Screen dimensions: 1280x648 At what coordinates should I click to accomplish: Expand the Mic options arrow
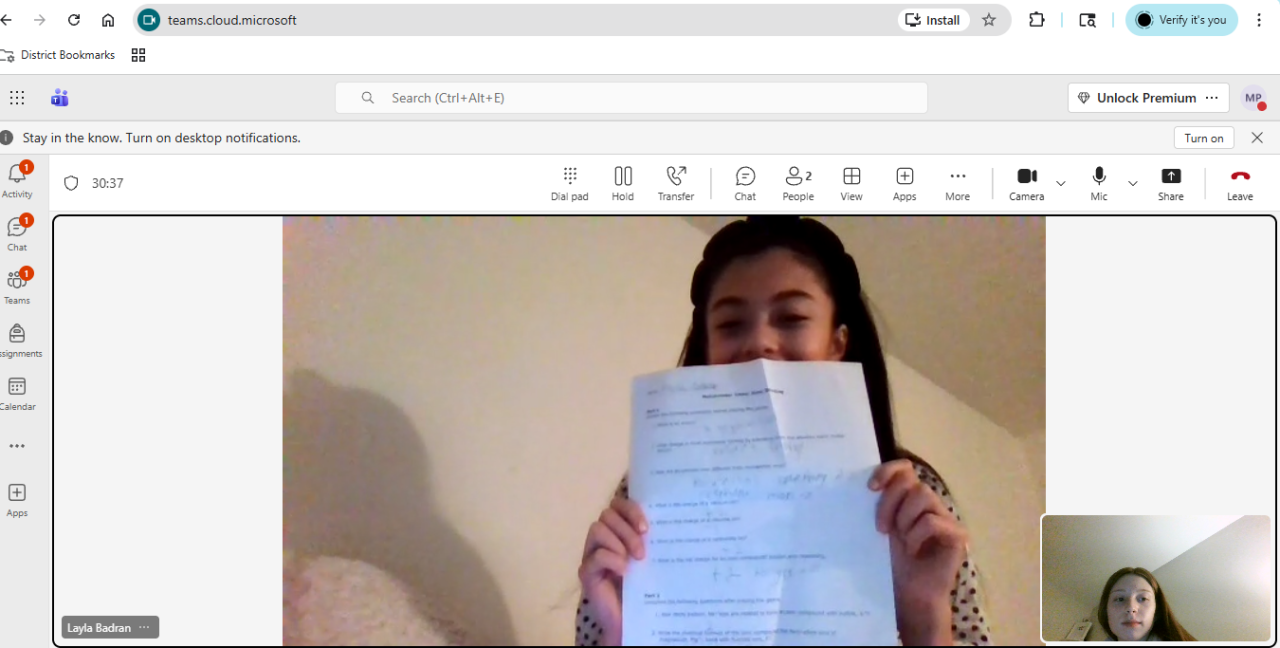[1133, 183]
